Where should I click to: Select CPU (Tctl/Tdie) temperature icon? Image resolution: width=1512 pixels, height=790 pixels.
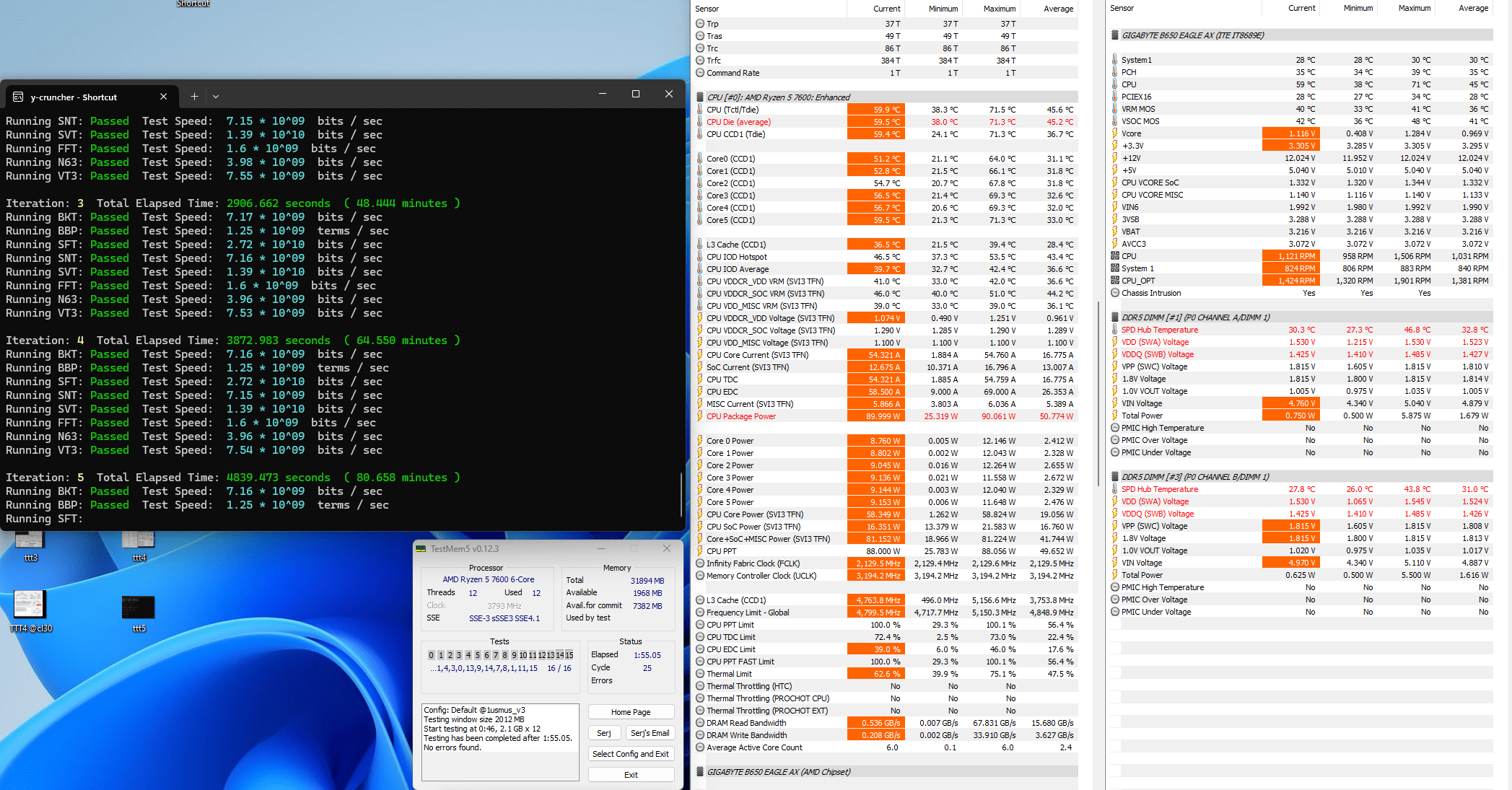700,110
